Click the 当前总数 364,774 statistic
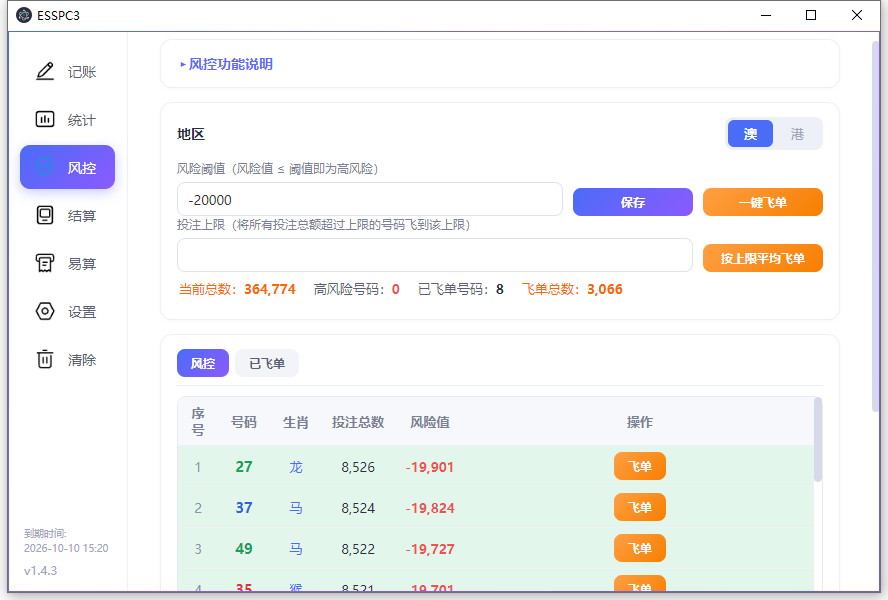The height and width of the screenshot is (600, 888). click(x=237, y=290)
